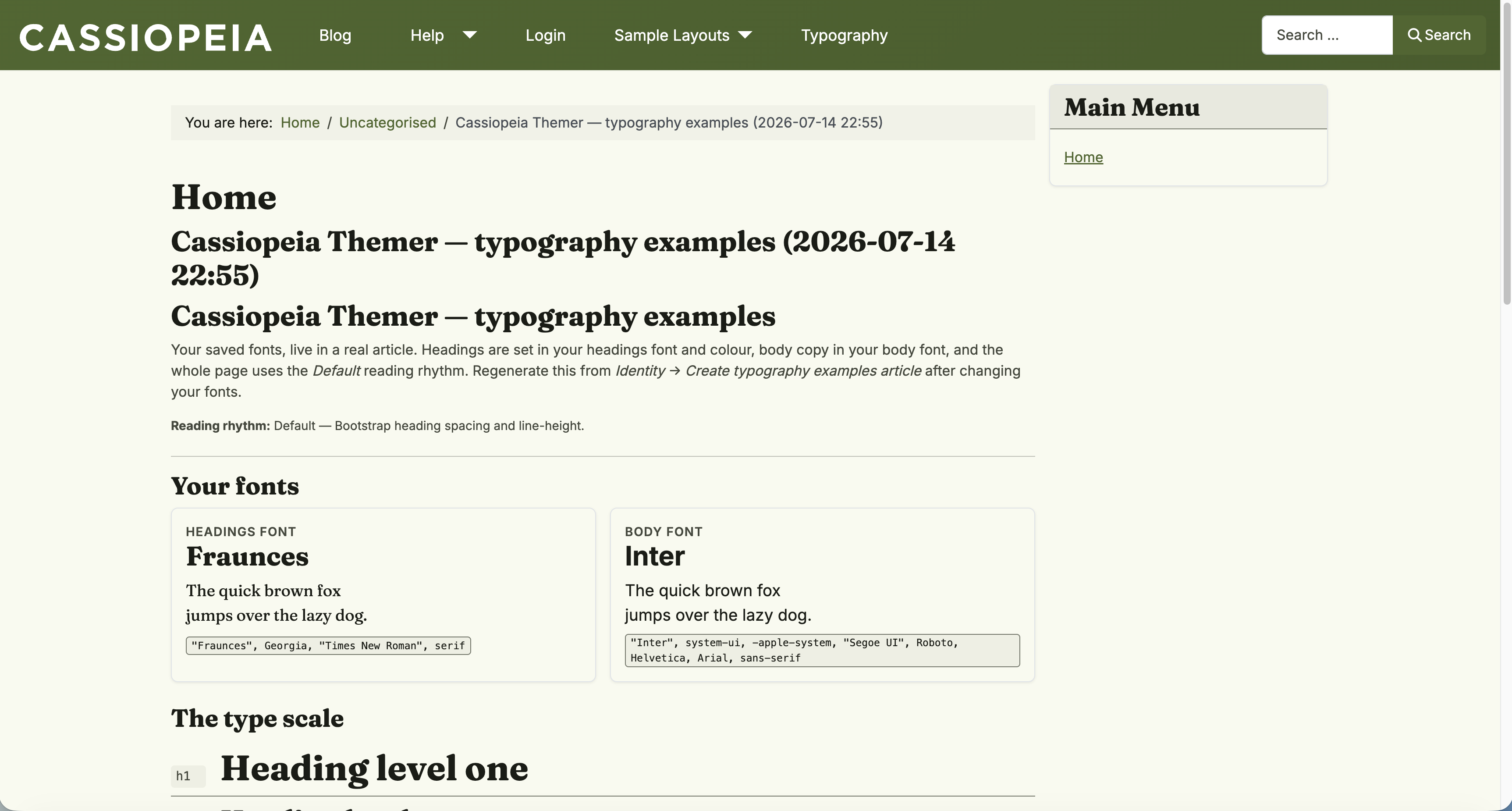Follow the Home breadcrumb link

coord(300,122)
